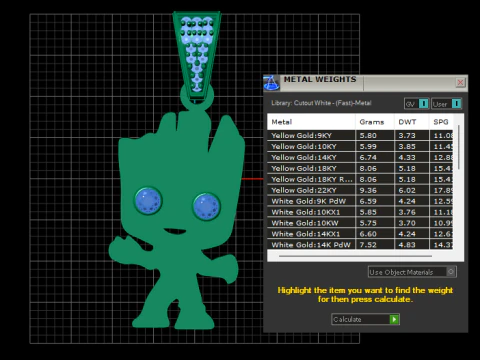Select the Yellow Gold:18KY R... row
The height and width of the screenshot is (360, 480).
(360, 179)
